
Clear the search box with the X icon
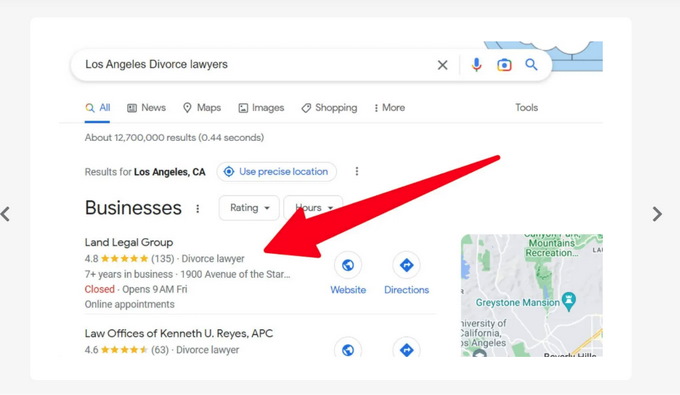pyautogui.click(x=442, y=65)
